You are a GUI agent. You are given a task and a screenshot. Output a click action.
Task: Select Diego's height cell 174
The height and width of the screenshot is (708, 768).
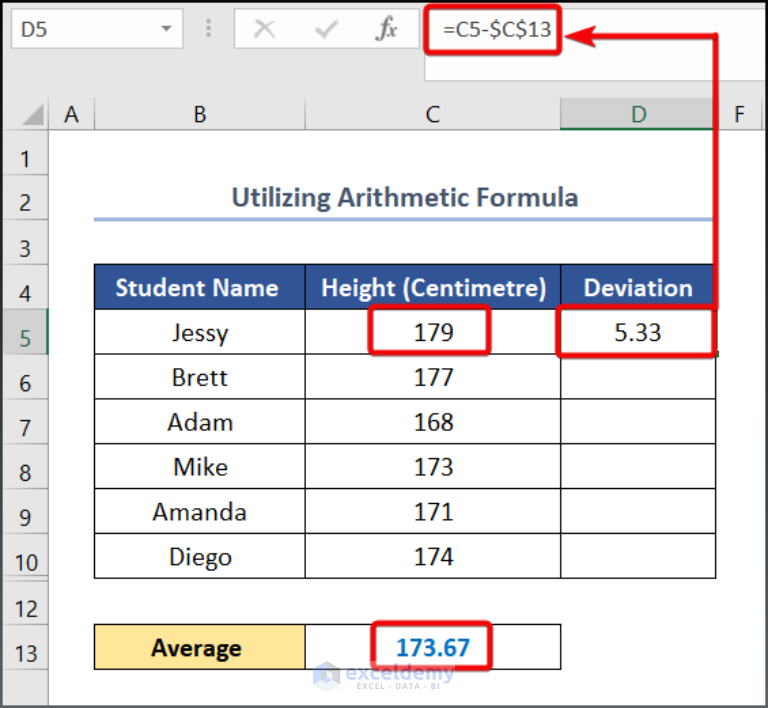coord(432,556)
